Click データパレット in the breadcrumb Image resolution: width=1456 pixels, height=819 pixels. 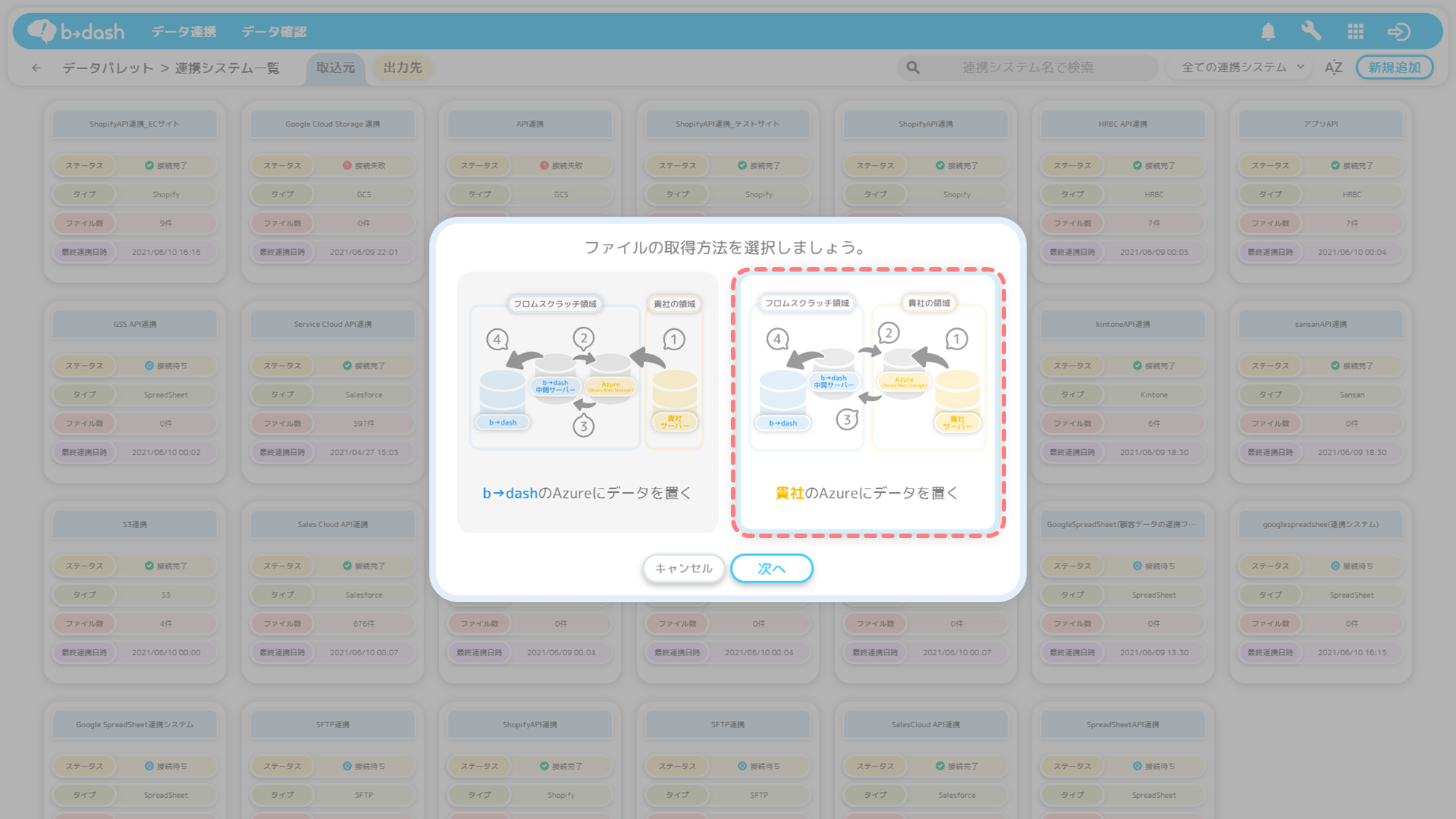(108, 68)
